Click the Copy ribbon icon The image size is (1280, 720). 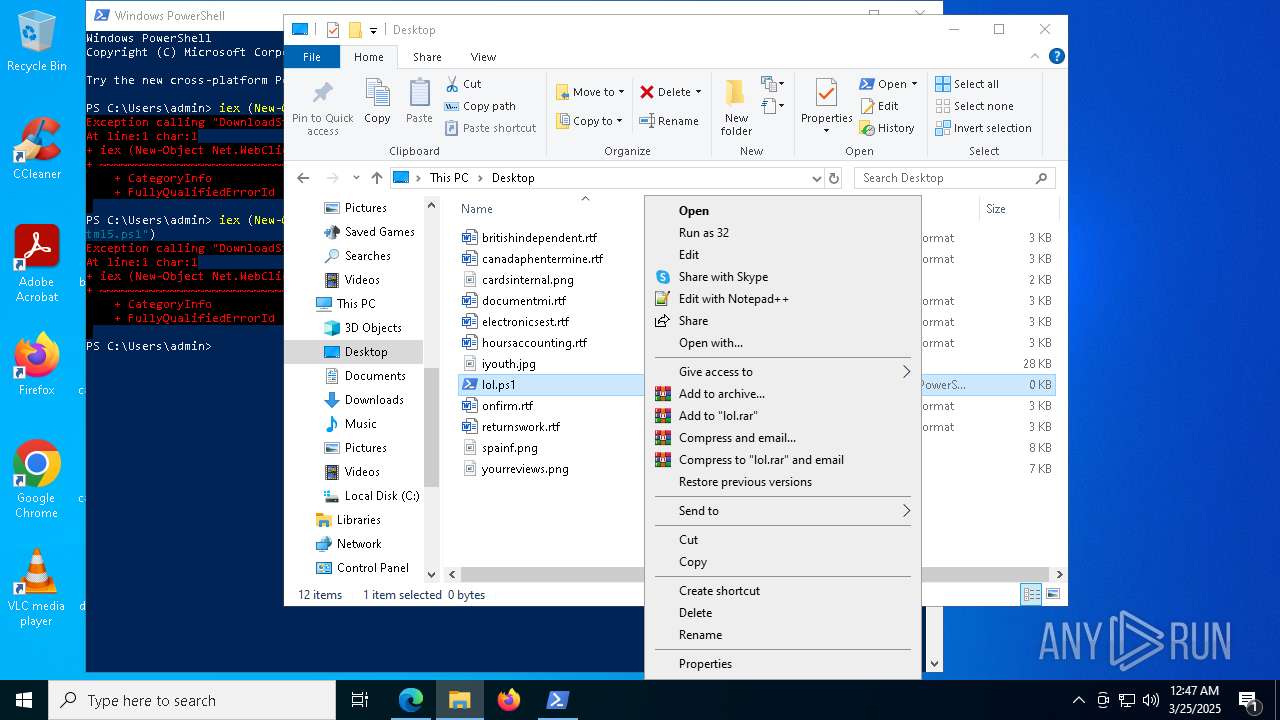tap(377, 102)
